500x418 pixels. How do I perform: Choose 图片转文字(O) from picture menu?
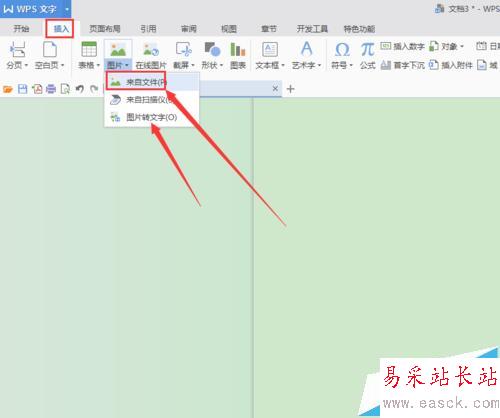pos(152,117)
